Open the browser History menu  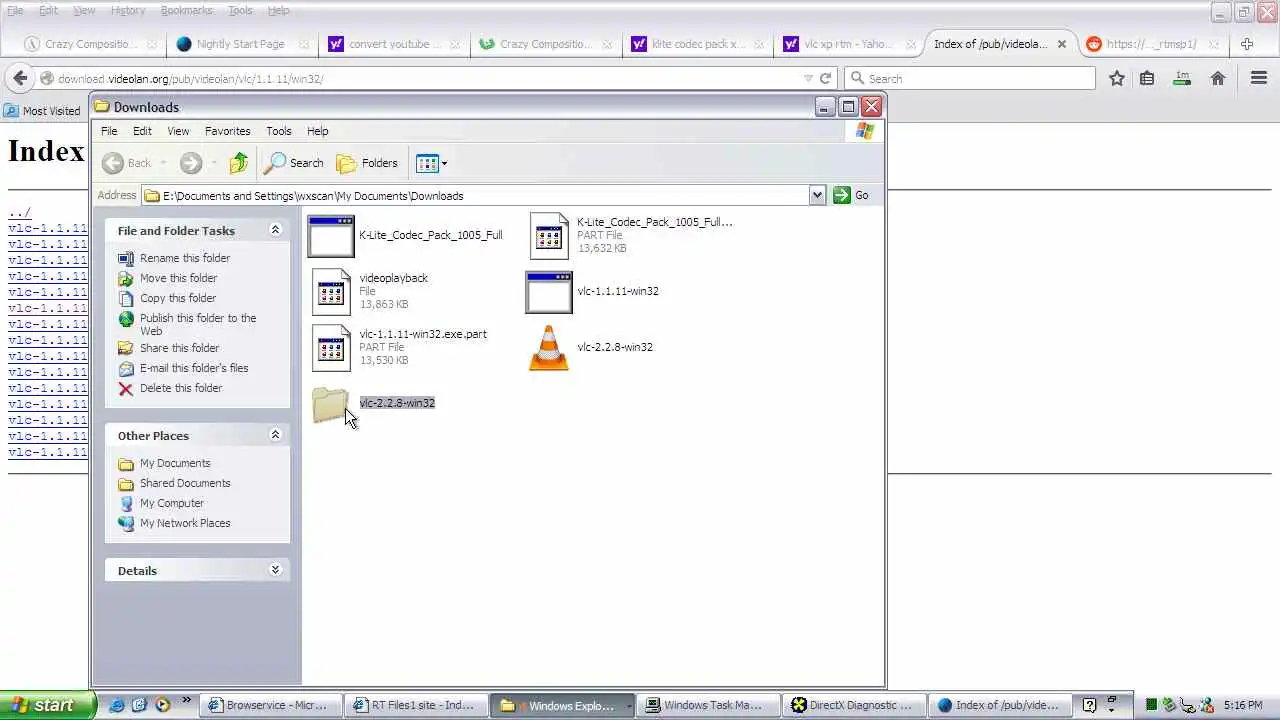(x=128, y=10)
